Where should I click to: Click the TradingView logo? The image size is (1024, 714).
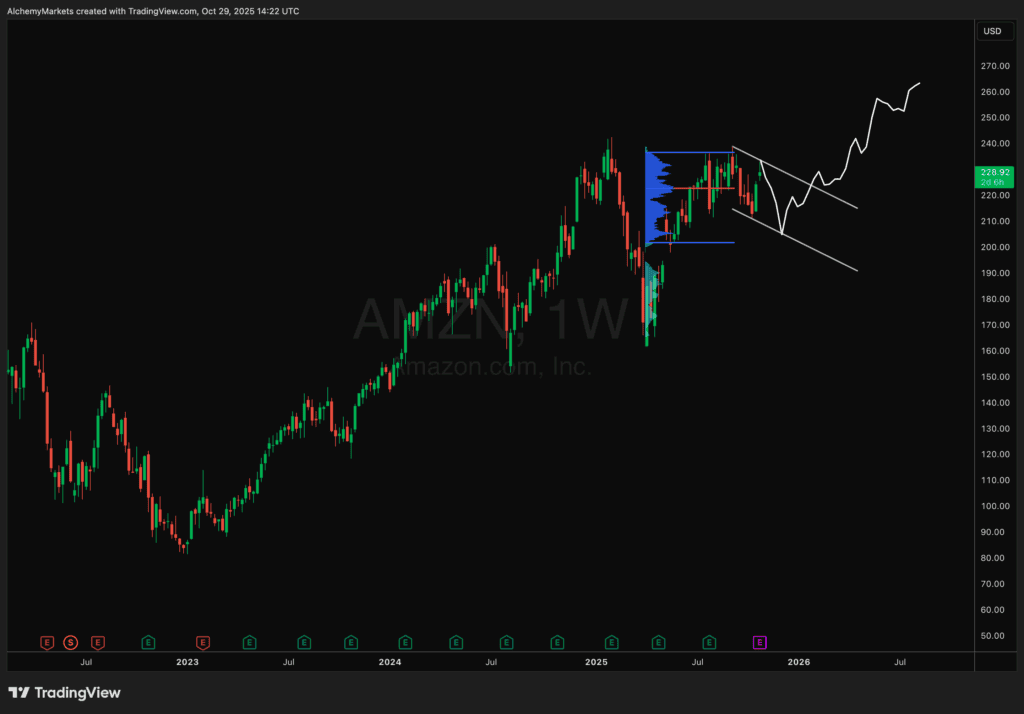(x=64, y=693)
